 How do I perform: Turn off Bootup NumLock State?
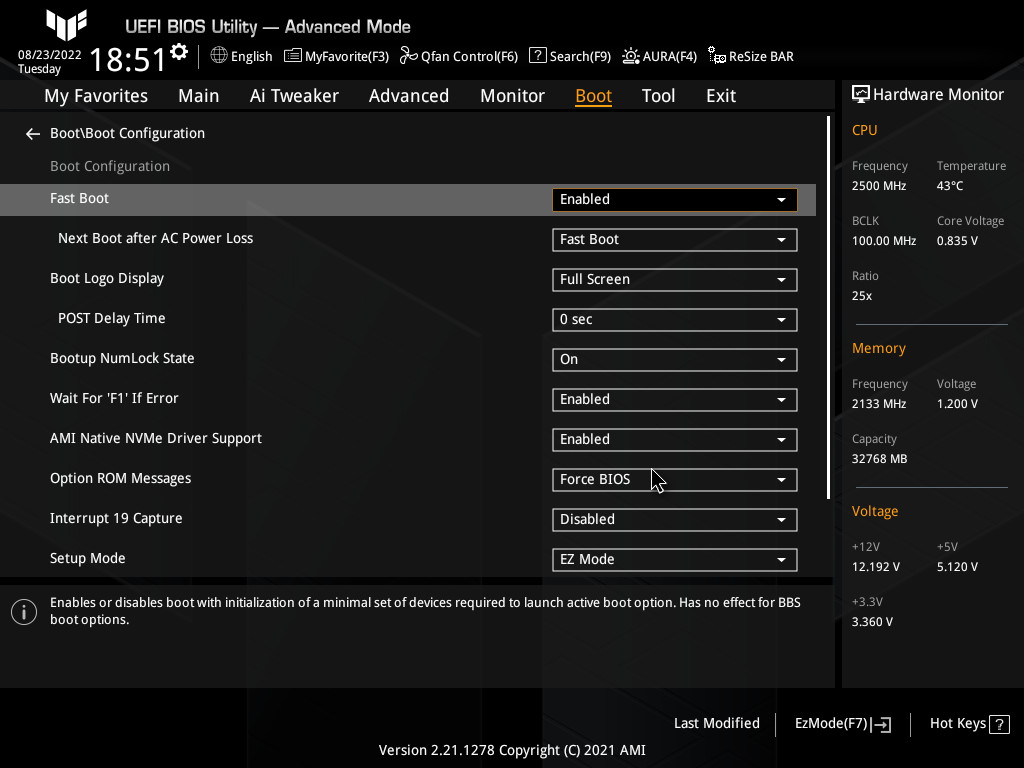pos(674,359)
